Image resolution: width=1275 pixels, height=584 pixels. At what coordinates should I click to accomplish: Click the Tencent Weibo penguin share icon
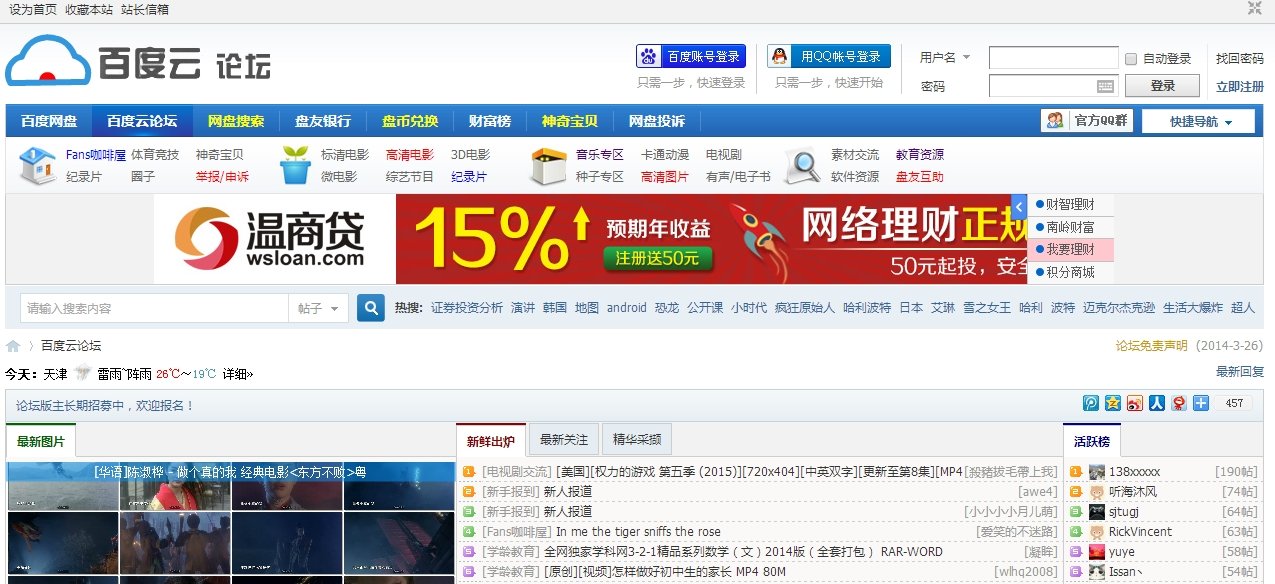coord(1178,403)
